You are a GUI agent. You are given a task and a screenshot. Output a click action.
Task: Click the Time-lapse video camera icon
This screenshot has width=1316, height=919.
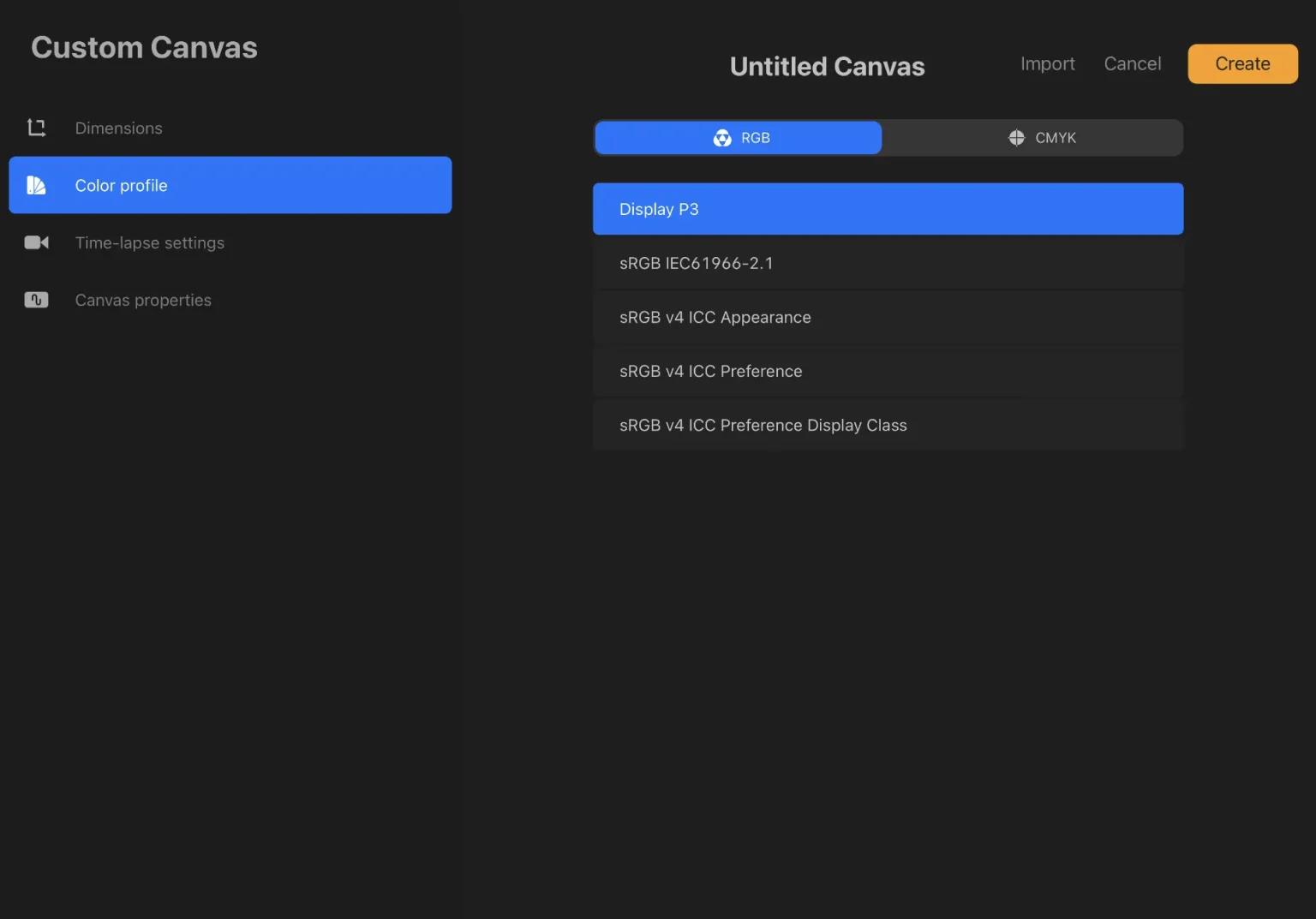pos(36,243)
